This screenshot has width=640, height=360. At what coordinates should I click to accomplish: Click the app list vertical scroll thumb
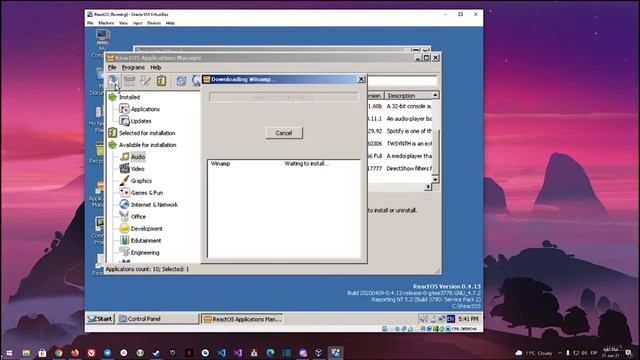coord(435,151)
